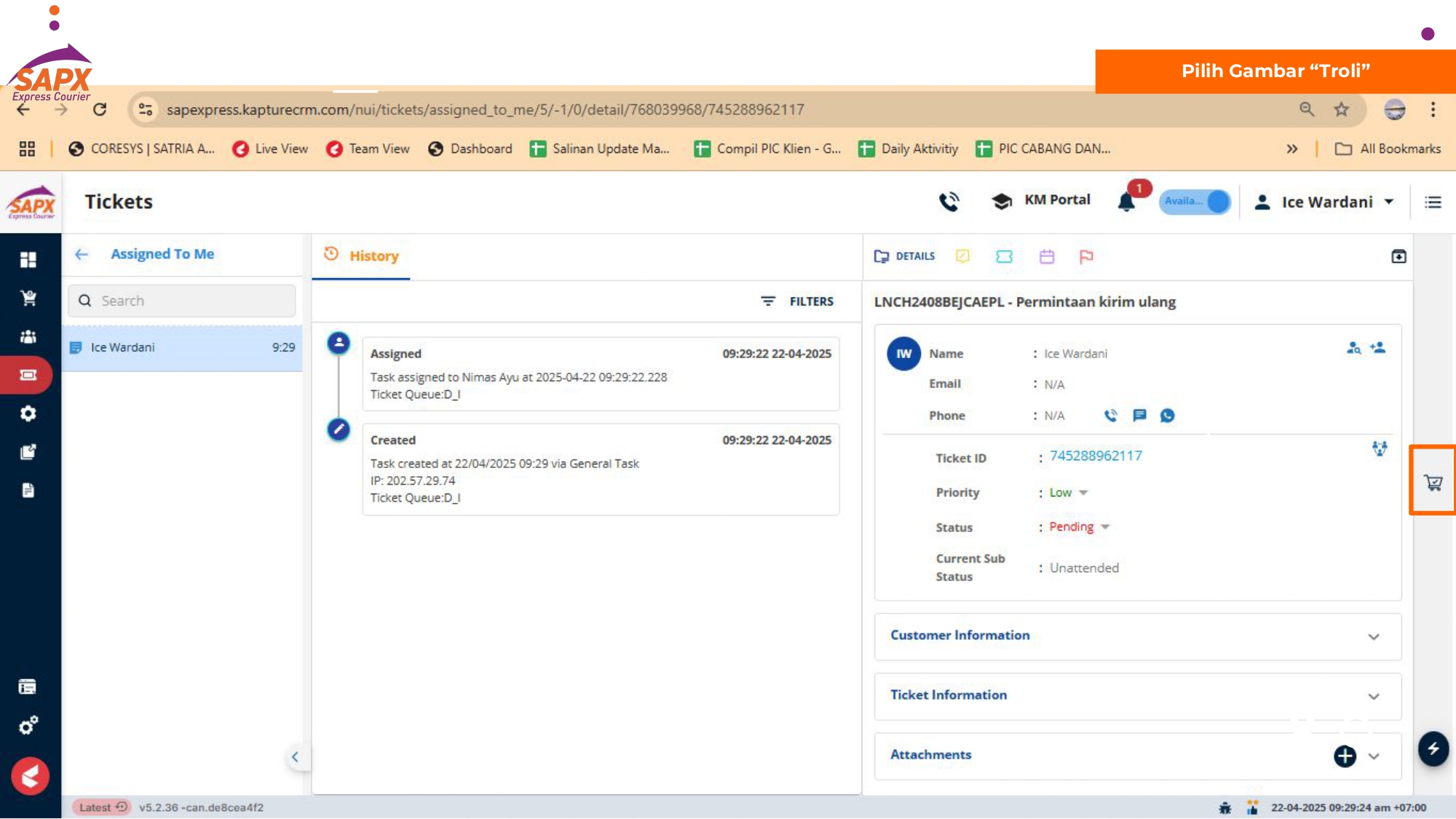Click the search customer icon beside Name
This screenshot has width=1456, height=819.
(x=1353, y=348)
